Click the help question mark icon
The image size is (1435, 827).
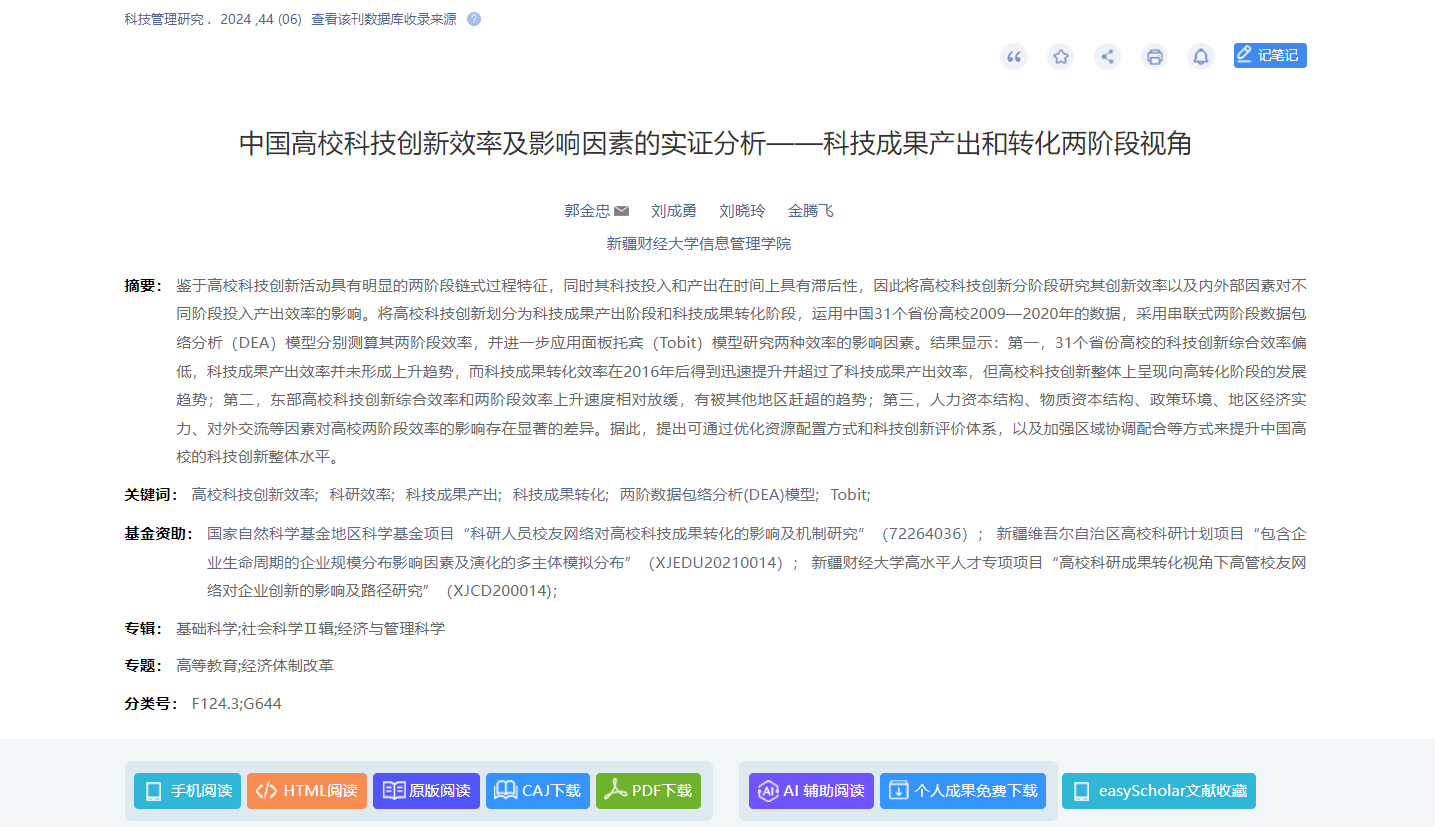(x=473, y=18)
